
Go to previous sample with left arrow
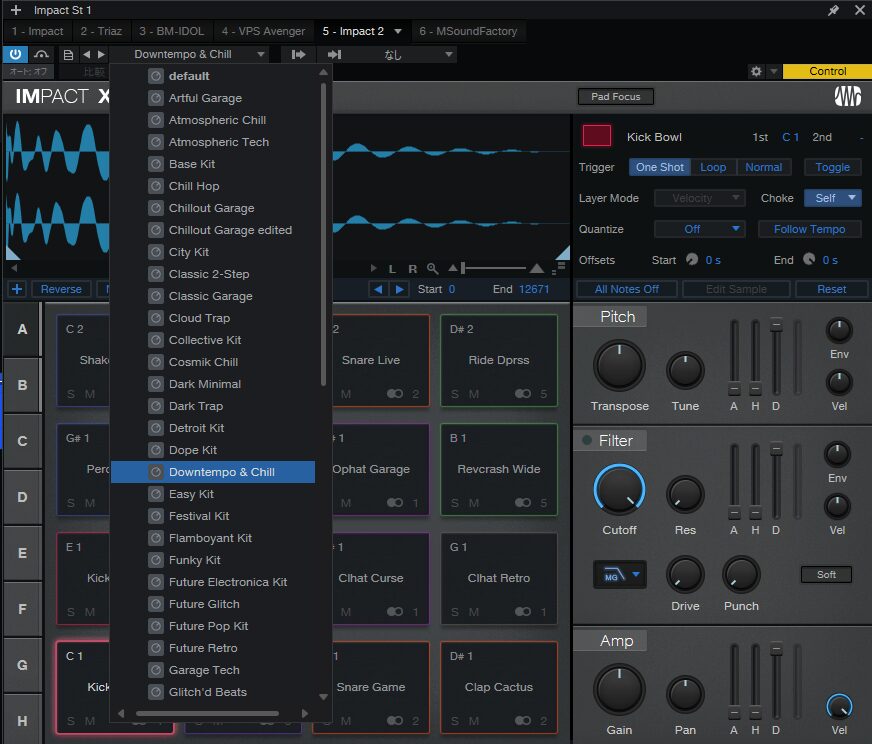[x=378, y=289]
